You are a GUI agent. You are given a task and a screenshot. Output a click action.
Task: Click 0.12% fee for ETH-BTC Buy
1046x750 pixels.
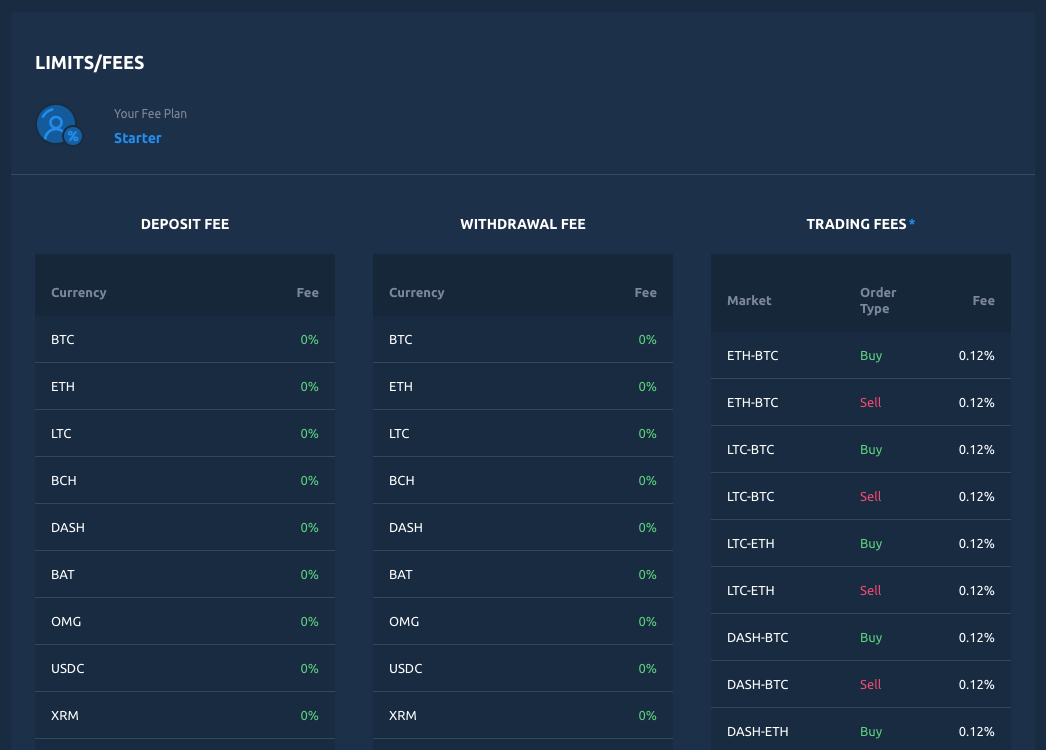coord(977,356)
